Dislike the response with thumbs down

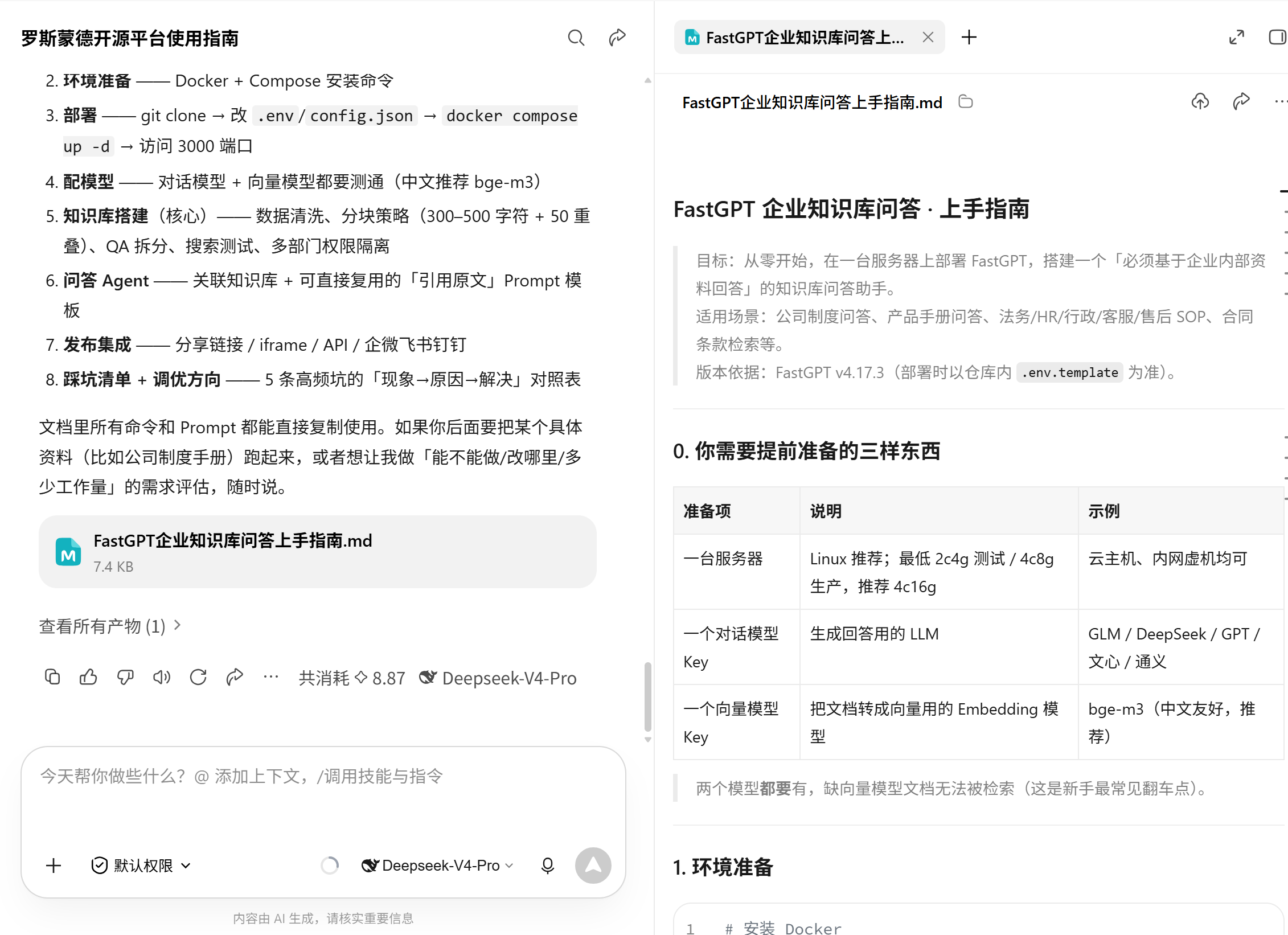125,677
